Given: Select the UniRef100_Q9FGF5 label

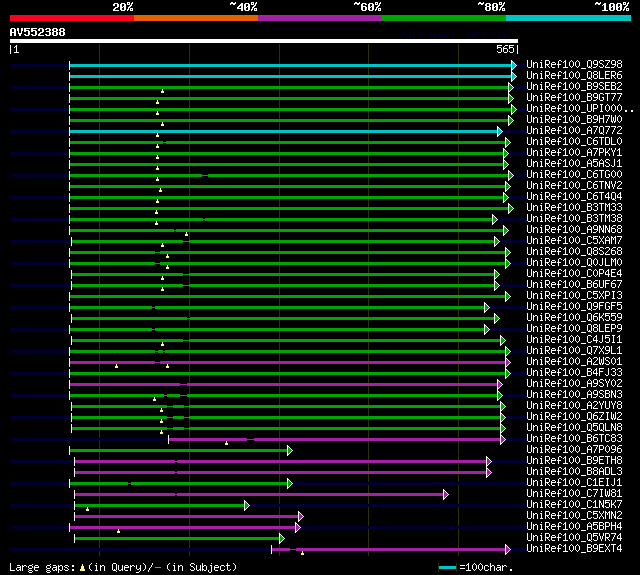Looking at the screenshot, I should [x=574, y=307].
